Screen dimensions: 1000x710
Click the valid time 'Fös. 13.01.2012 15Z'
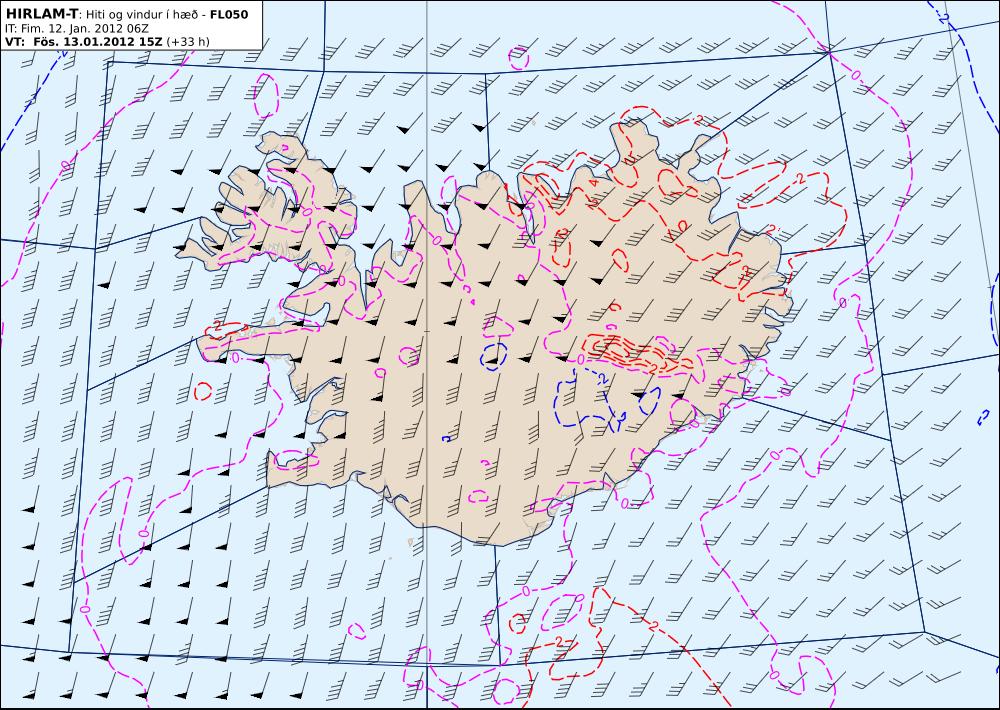point(96,42)
